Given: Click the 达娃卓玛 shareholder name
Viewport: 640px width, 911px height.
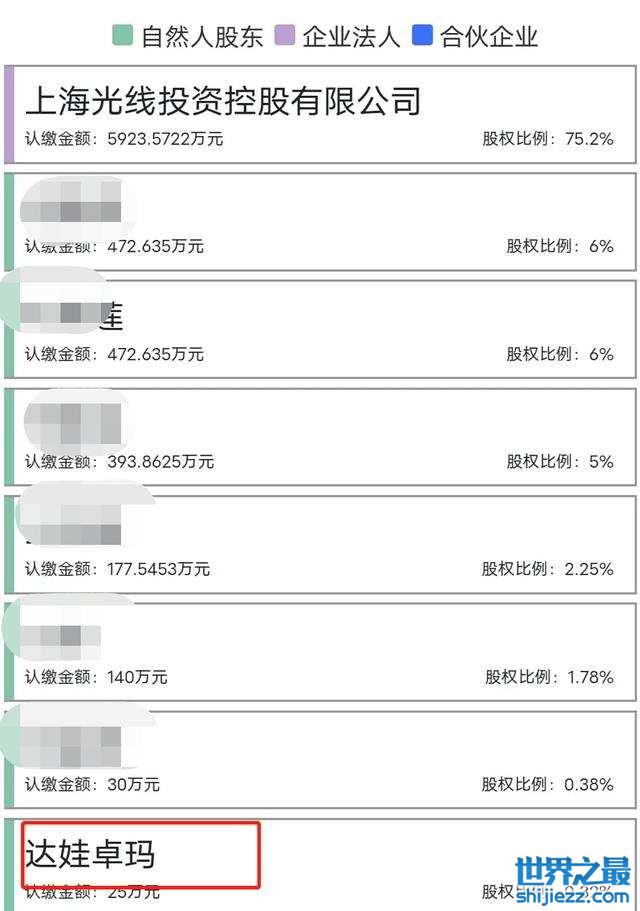Looking at the screenshot, I should pyautogui.click(x=90, y=855).
